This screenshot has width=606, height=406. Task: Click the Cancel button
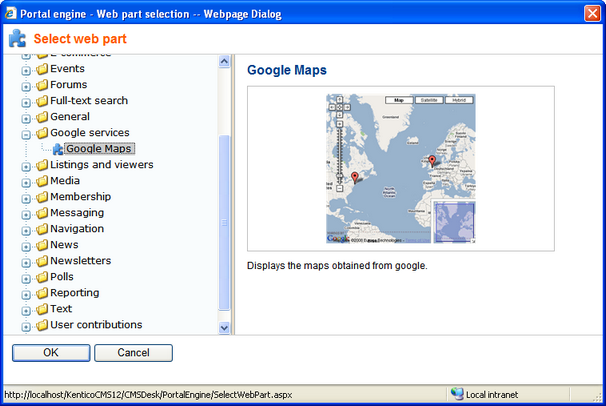coord(133,353)
